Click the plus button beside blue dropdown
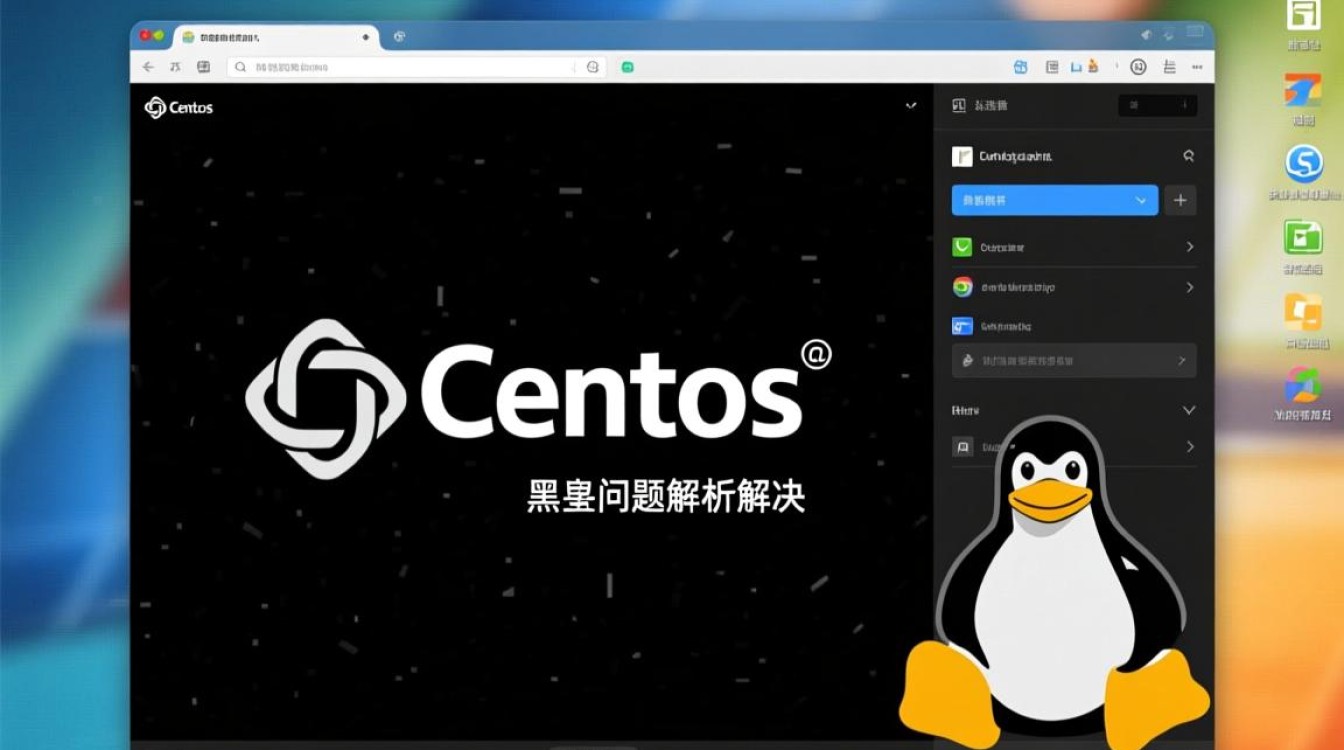Image resolution: width=1344 pixels, height=750 pixels. (x=1181, y=200)
